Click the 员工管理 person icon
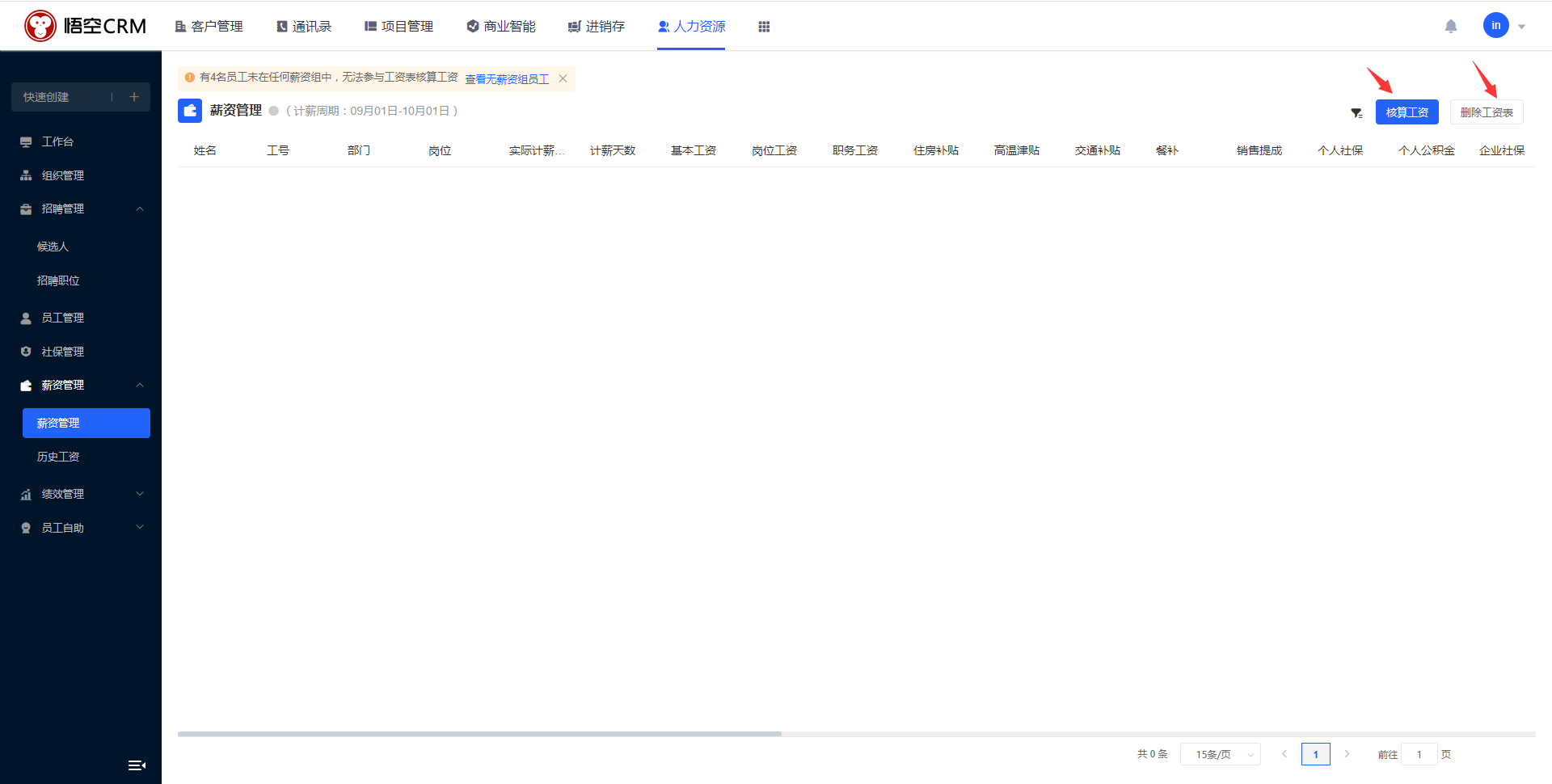 pos(26,318)
